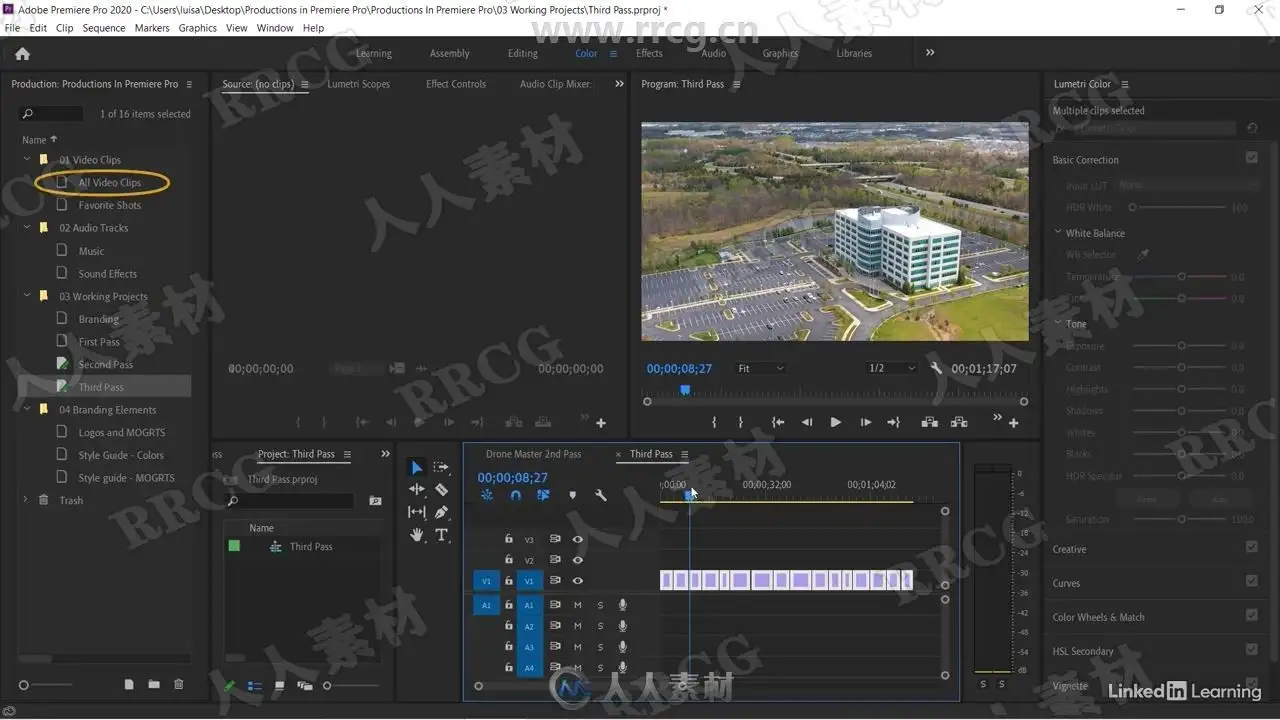Screen dimensions: 1280x720
Task: Open playback resolution 1/2 dropdown
Action: point(891,368)
